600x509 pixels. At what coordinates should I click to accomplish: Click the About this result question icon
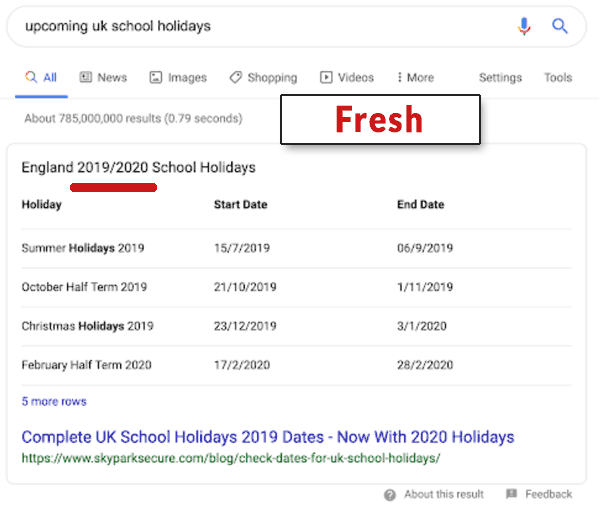(x=390, y=494)
